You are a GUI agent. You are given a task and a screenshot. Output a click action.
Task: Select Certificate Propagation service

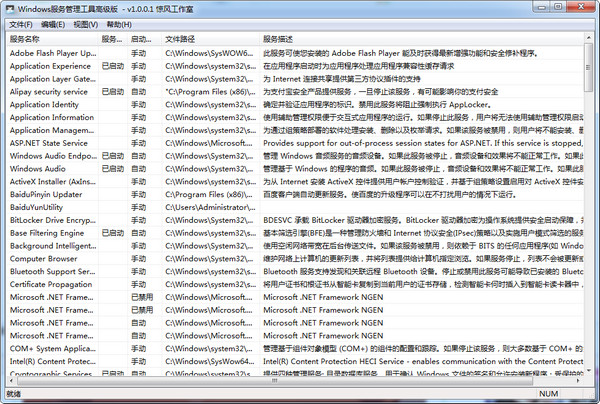pos(51,284)
